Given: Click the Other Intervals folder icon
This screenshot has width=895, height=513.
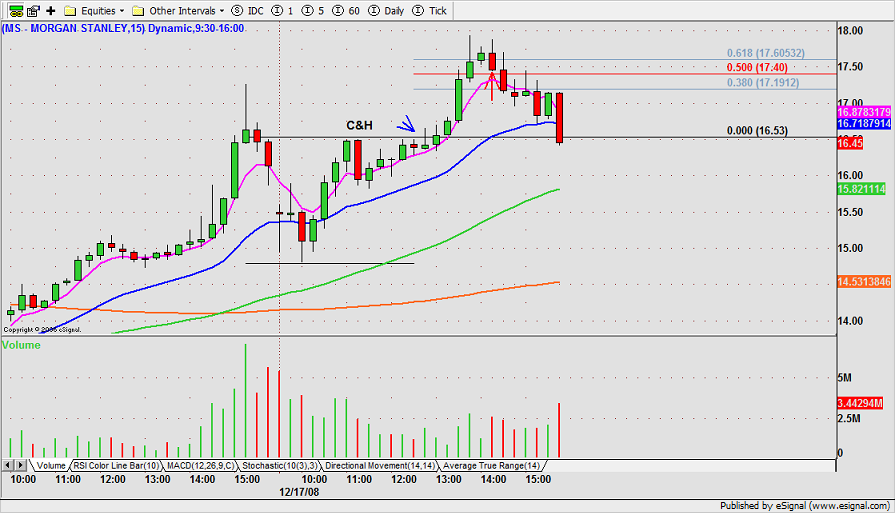Looking at the screenshot, I should [x=138, y=11].
